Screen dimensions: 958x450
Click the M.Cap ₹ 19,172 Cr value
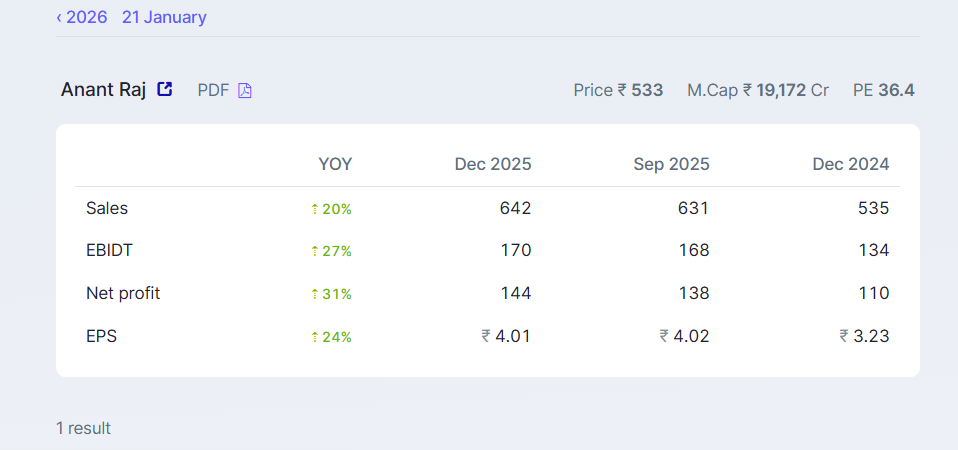point(757,90)
